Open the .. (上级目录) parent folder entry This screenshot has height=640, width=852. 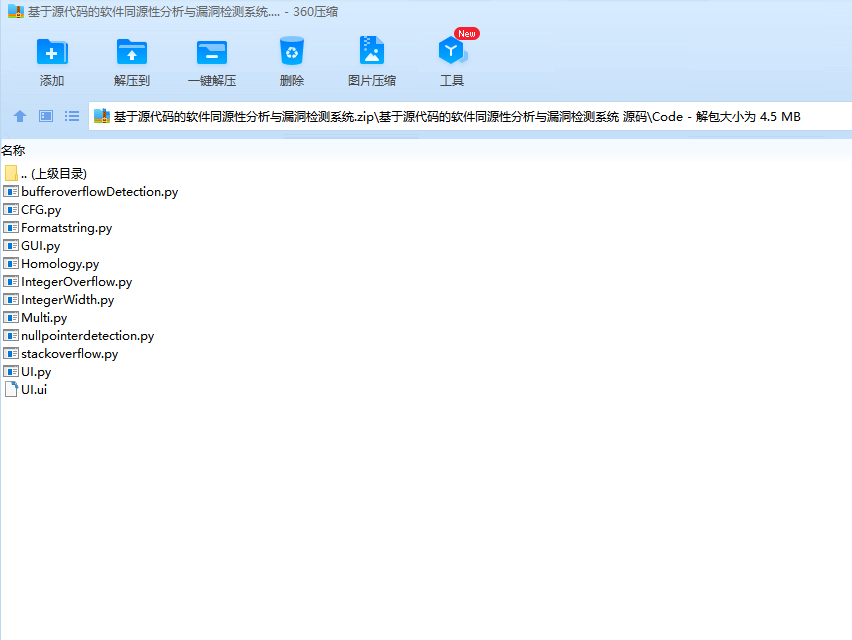coord(46,173)
